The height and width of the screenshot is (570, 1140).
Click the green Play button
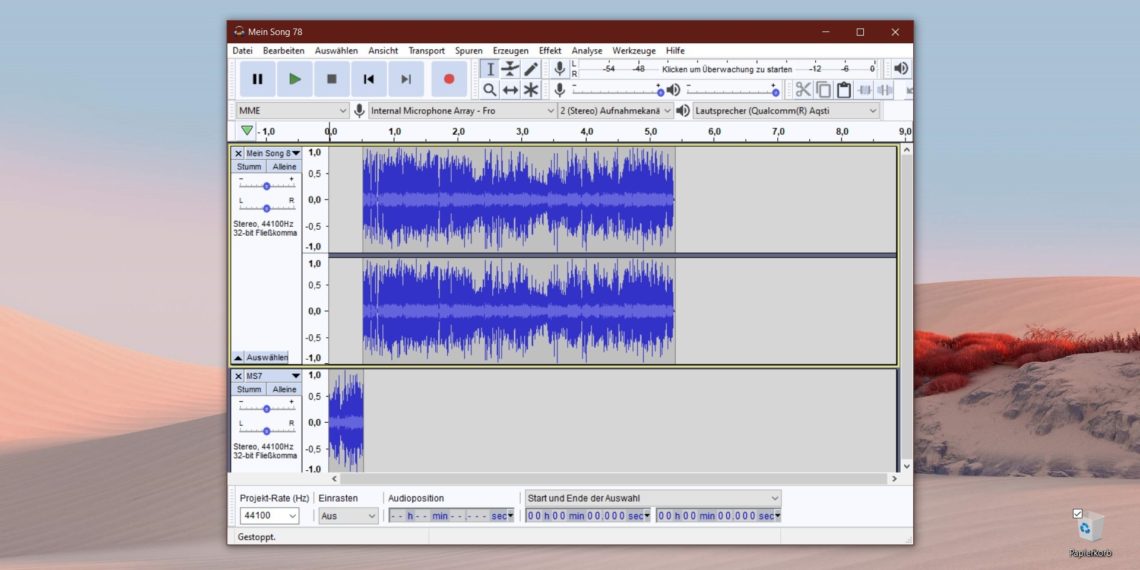click(x=294, y=79)
